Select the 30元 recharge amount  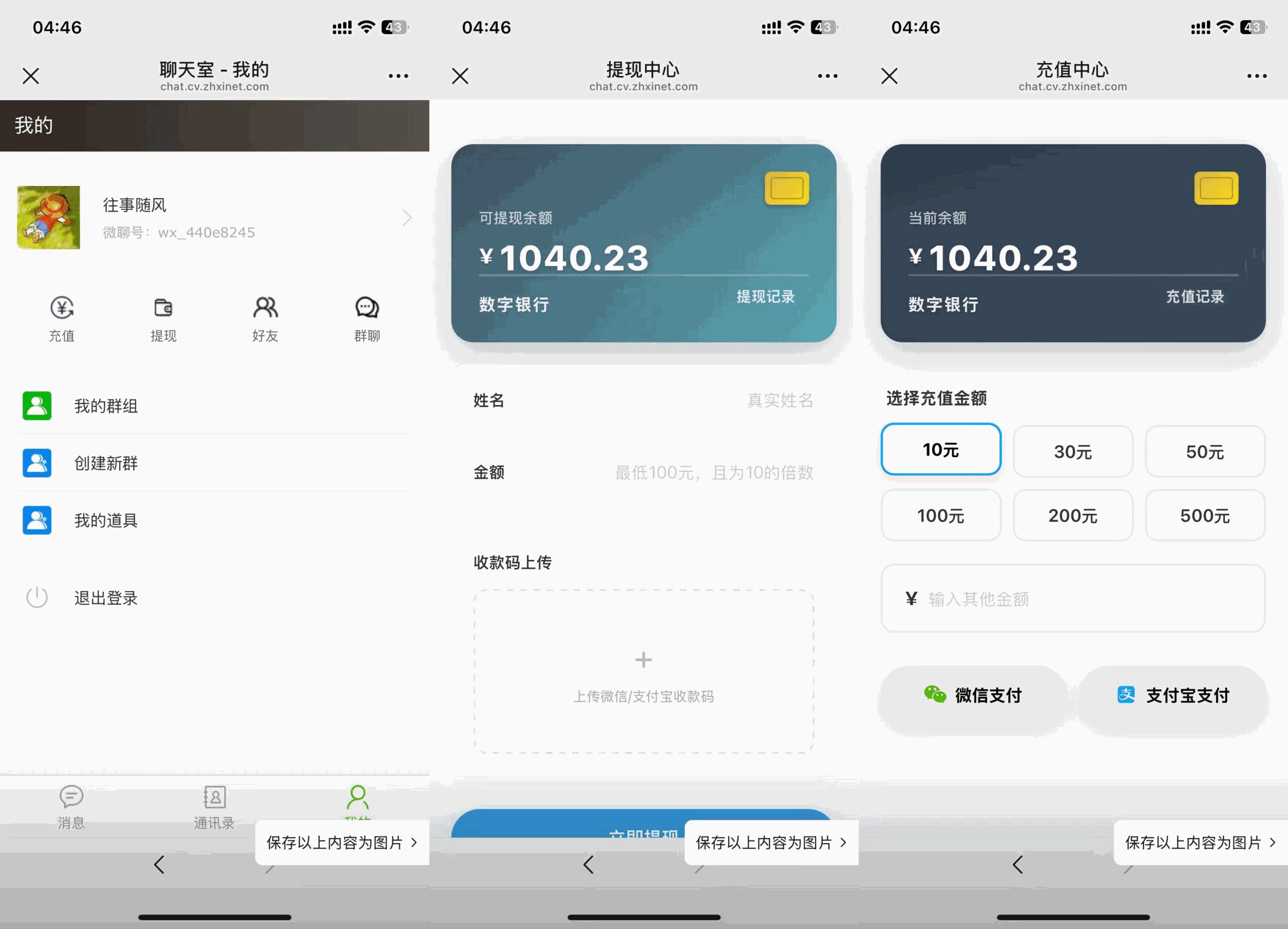pos(1073,452)
